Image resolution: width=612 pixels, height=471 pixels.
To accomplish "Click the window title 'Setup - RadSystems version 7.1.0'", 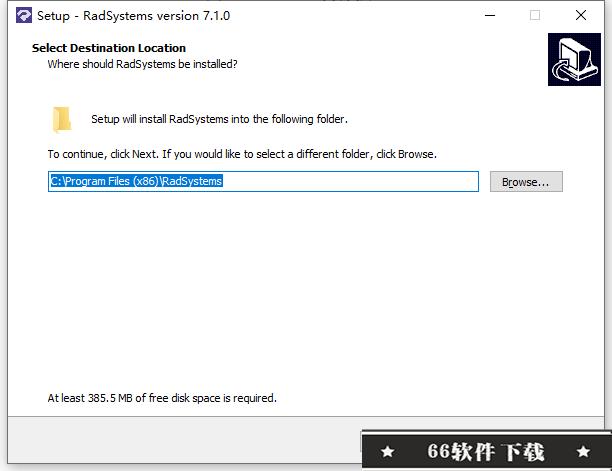I will (133, 16).
